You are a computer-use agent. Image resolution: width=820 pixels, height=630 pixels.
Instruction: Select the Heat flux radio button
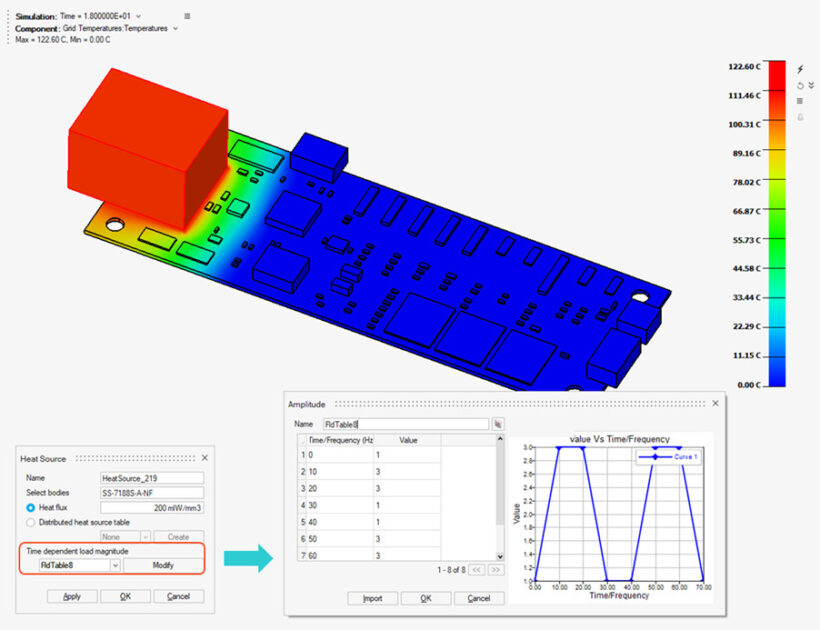click(31, 507)
